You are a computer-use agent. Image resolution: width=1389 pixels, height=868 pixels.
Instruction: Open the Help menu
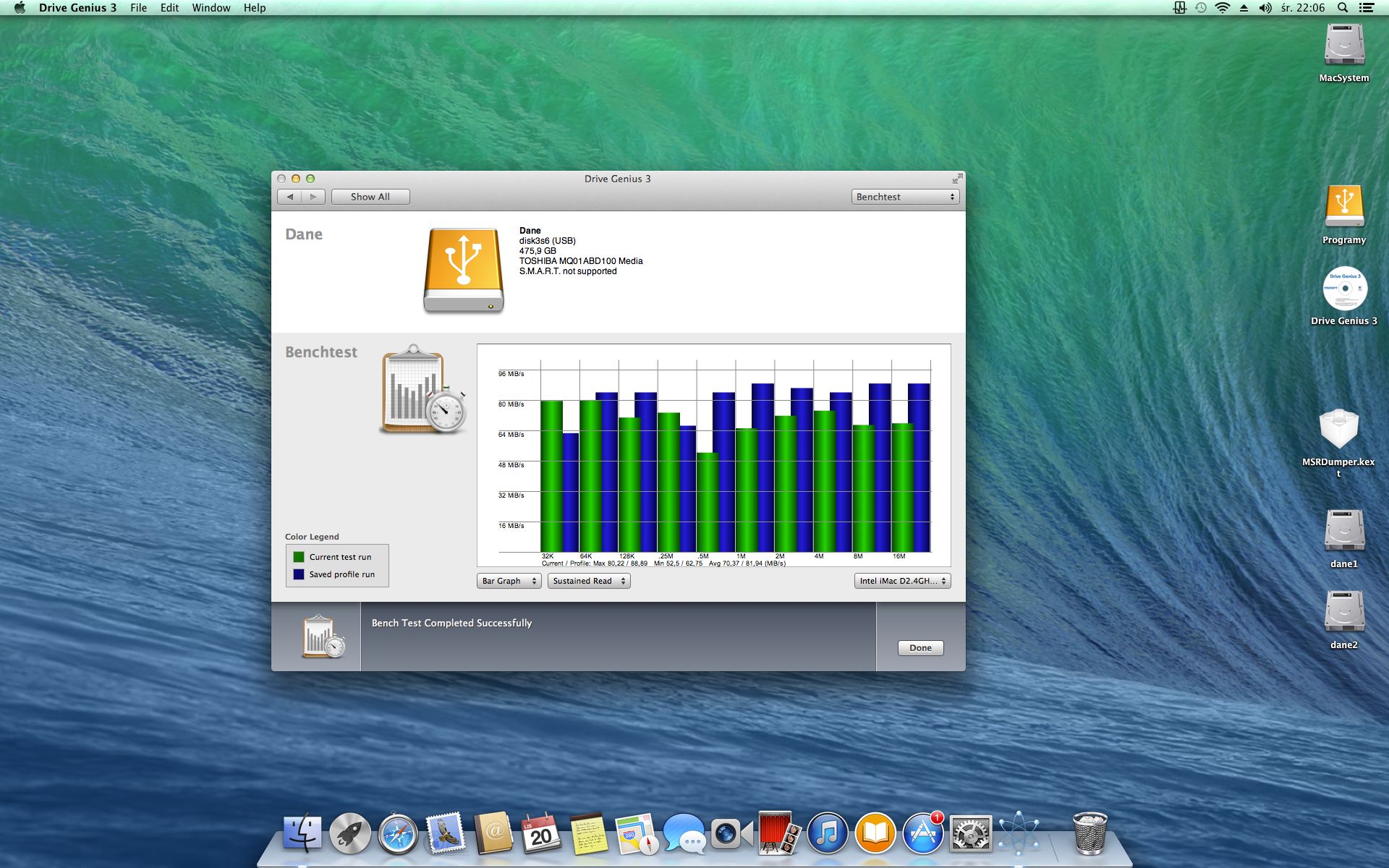tap(255, 8)
